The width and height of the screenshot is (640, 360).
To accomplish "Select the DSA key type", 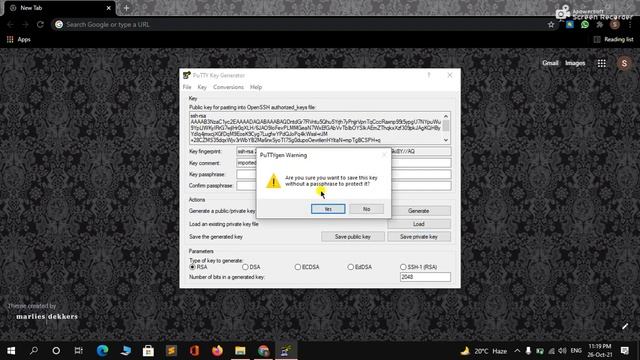I will coord(251,267).
